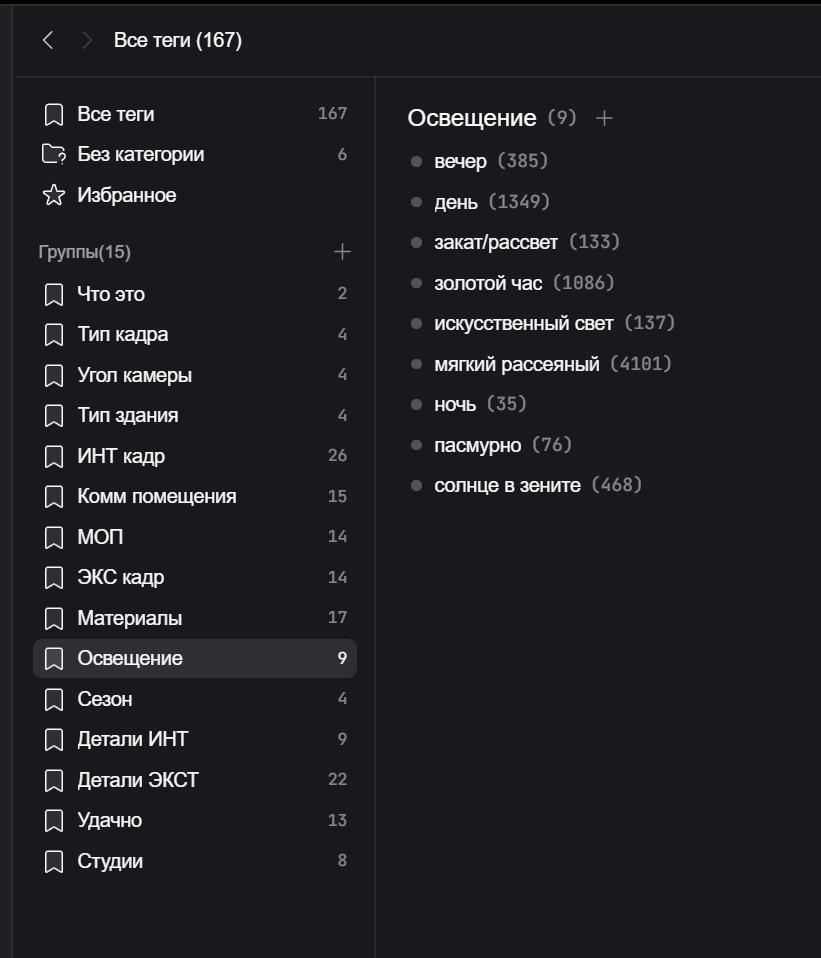821x958 pixels.
Task: Click the bookmark icon beside Все теги
Action: point(54,115)
